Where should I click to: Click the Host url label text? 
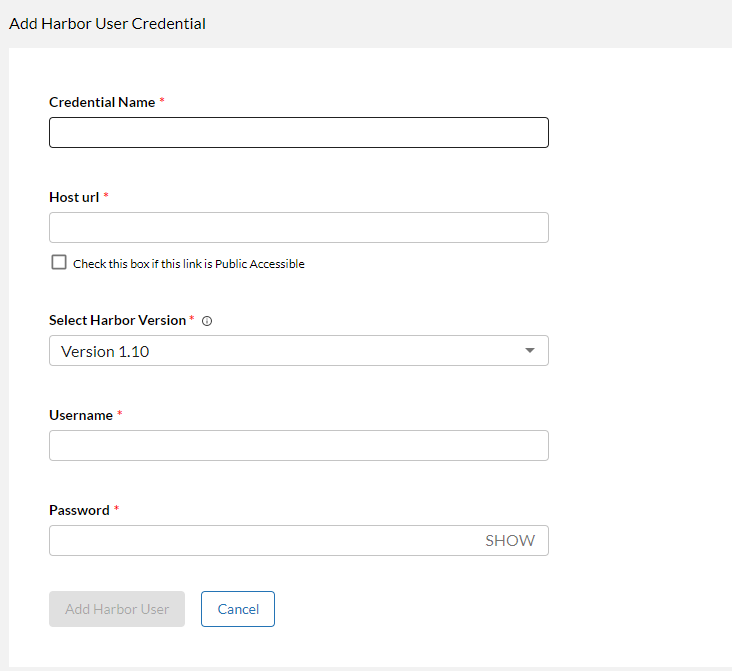point(74,197)
